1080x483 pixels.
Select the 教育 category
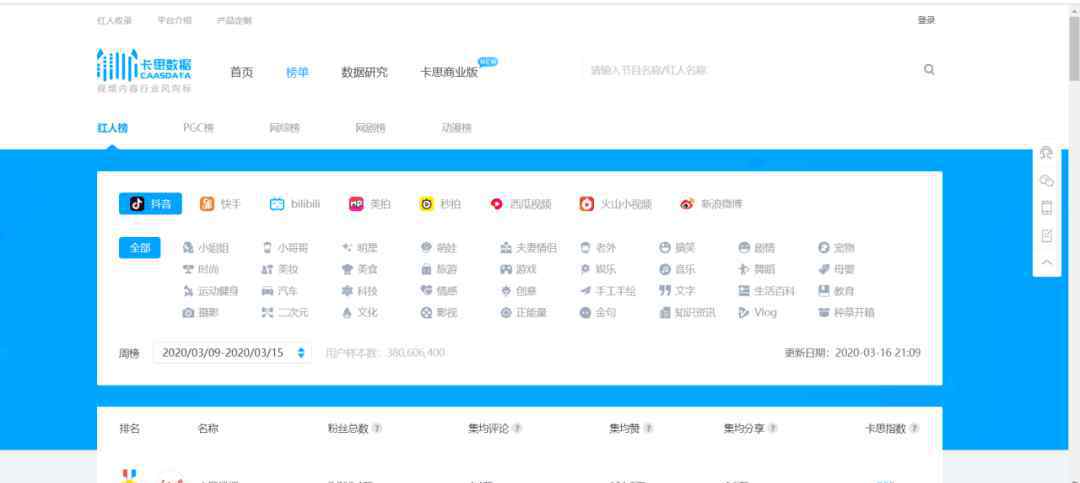[836, 291]
